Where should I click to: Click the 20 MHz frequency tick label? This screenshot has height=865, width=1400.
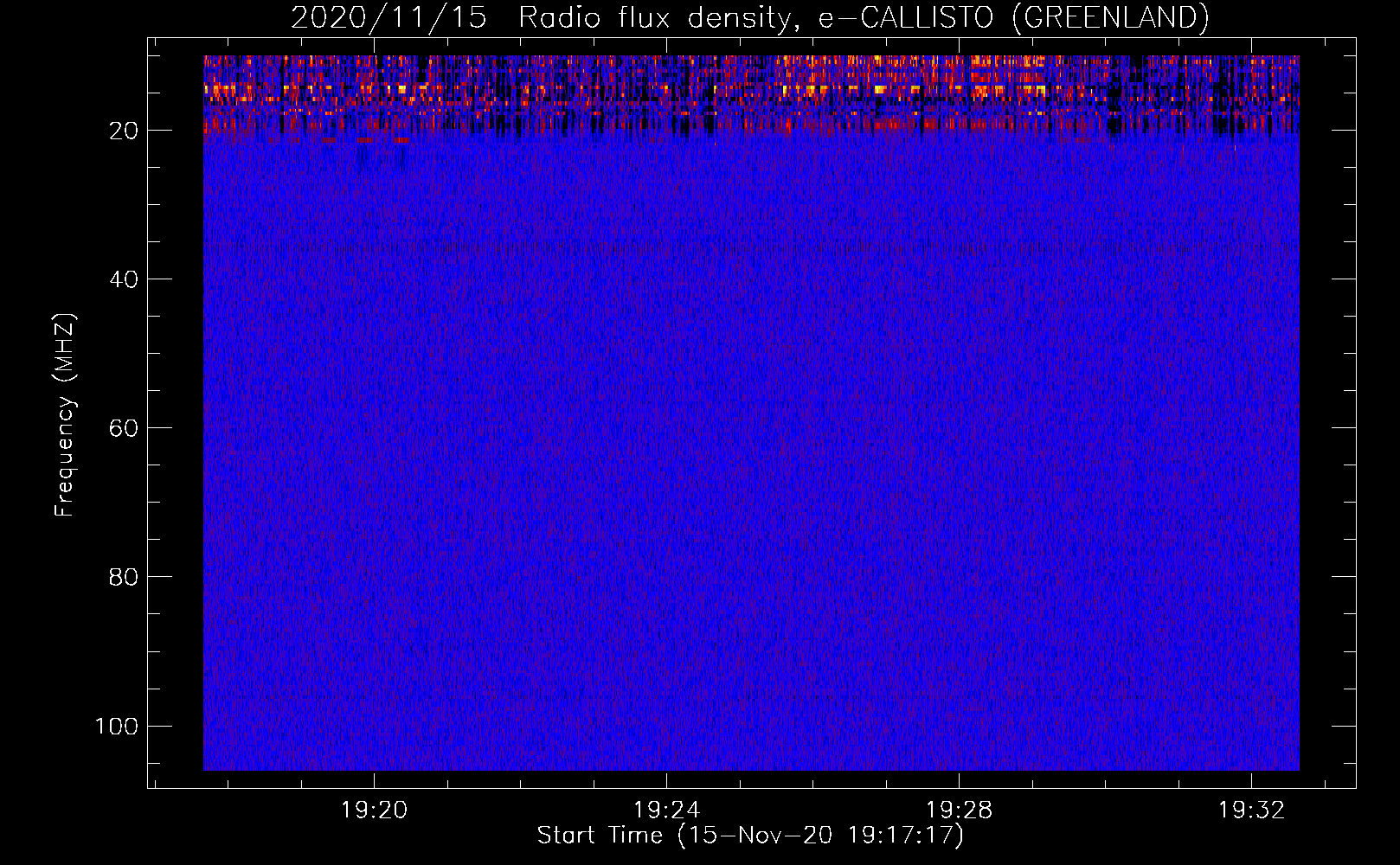click(x=124, y=131)
